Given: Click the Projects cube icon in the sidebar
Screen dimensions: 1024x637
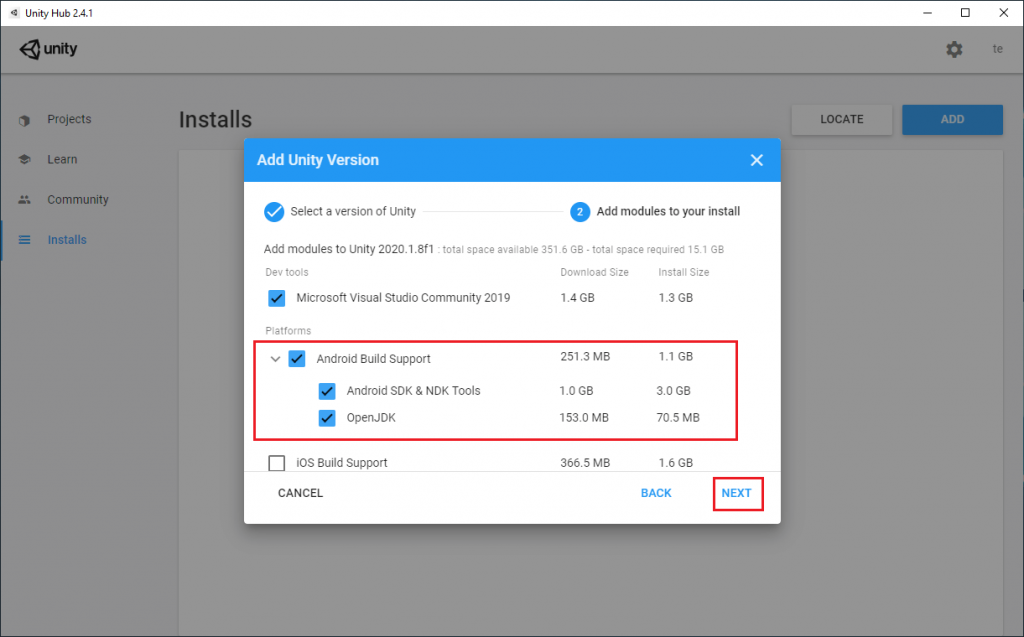Looking at the screenshot, I should tap(25, 120).
